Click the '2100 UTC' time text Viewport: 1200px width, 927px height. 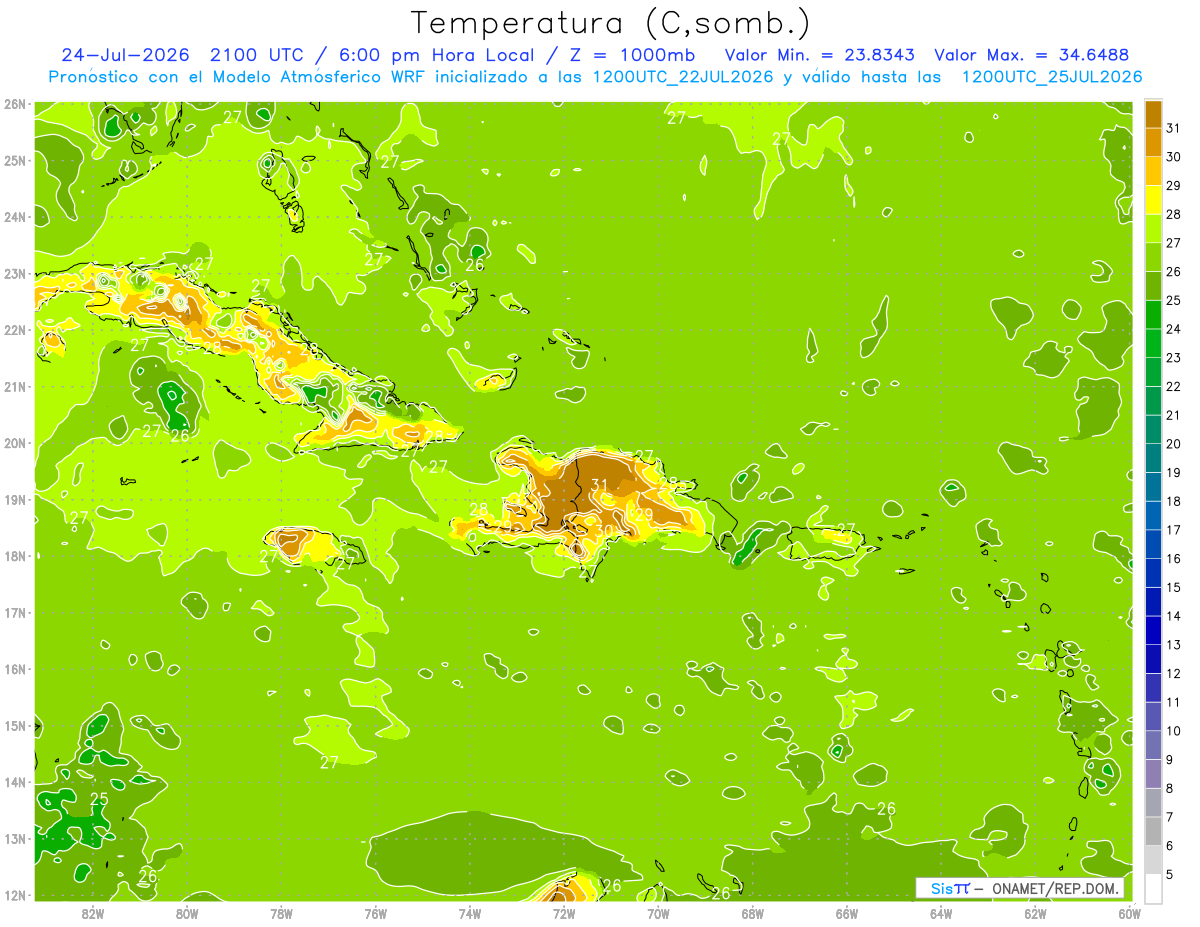point(259,54)
